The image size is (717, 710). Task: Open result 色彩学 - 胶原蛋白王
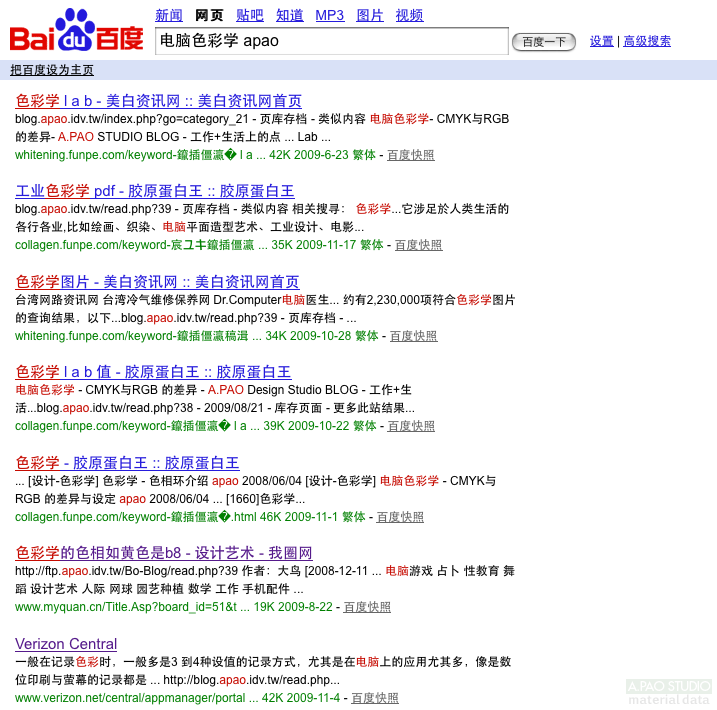coord(127,463)
